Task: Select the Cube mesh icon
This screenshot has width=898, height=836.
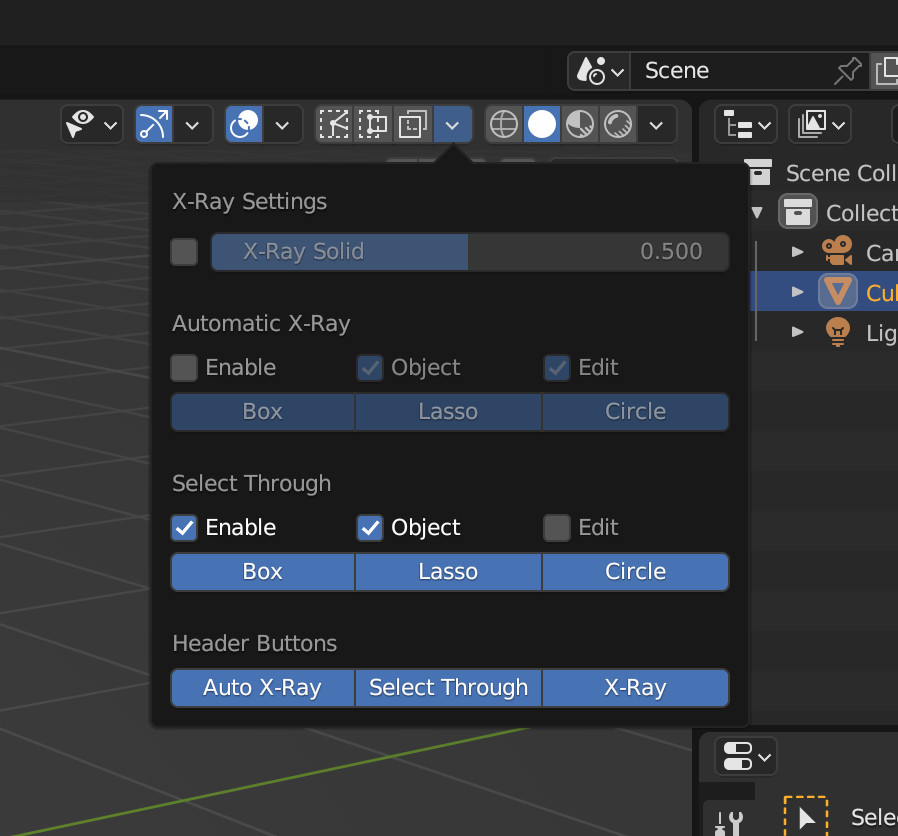Action: click(x=838, y=292)
